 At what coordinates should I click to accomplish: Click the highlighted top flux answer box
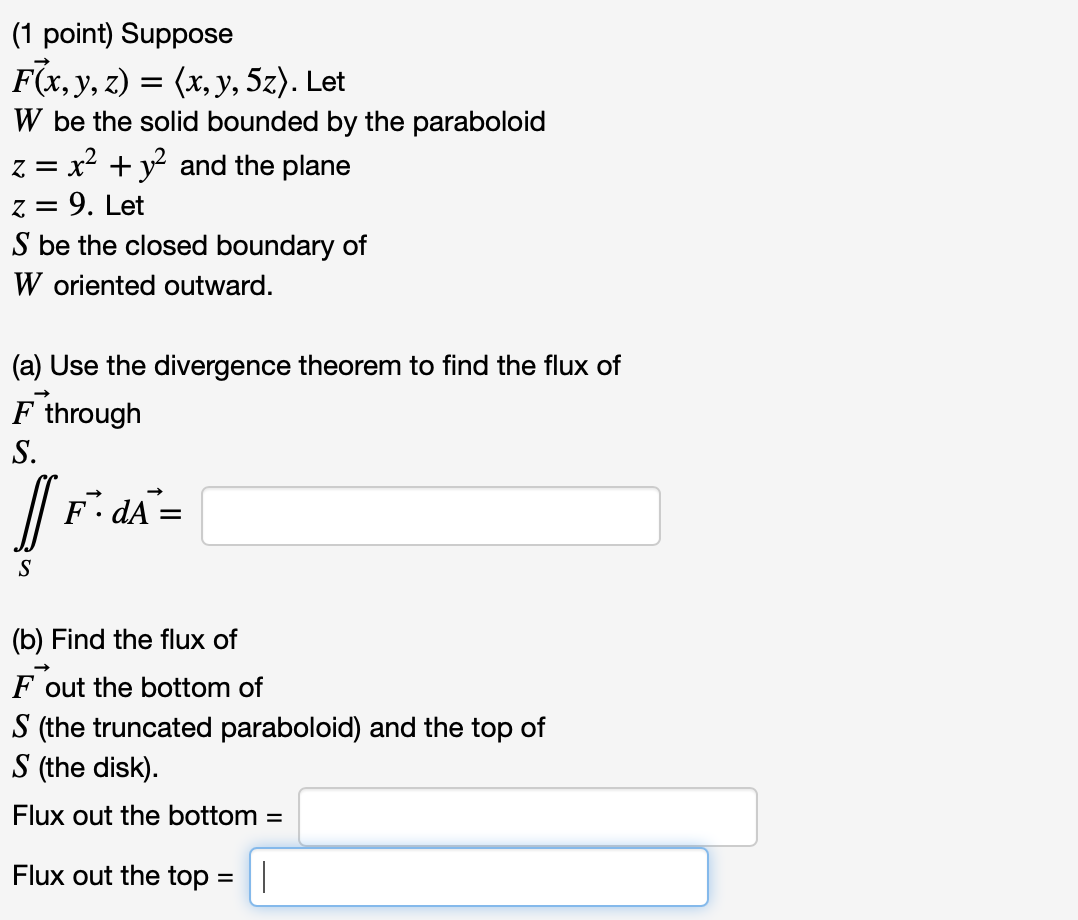click(478, 876)
